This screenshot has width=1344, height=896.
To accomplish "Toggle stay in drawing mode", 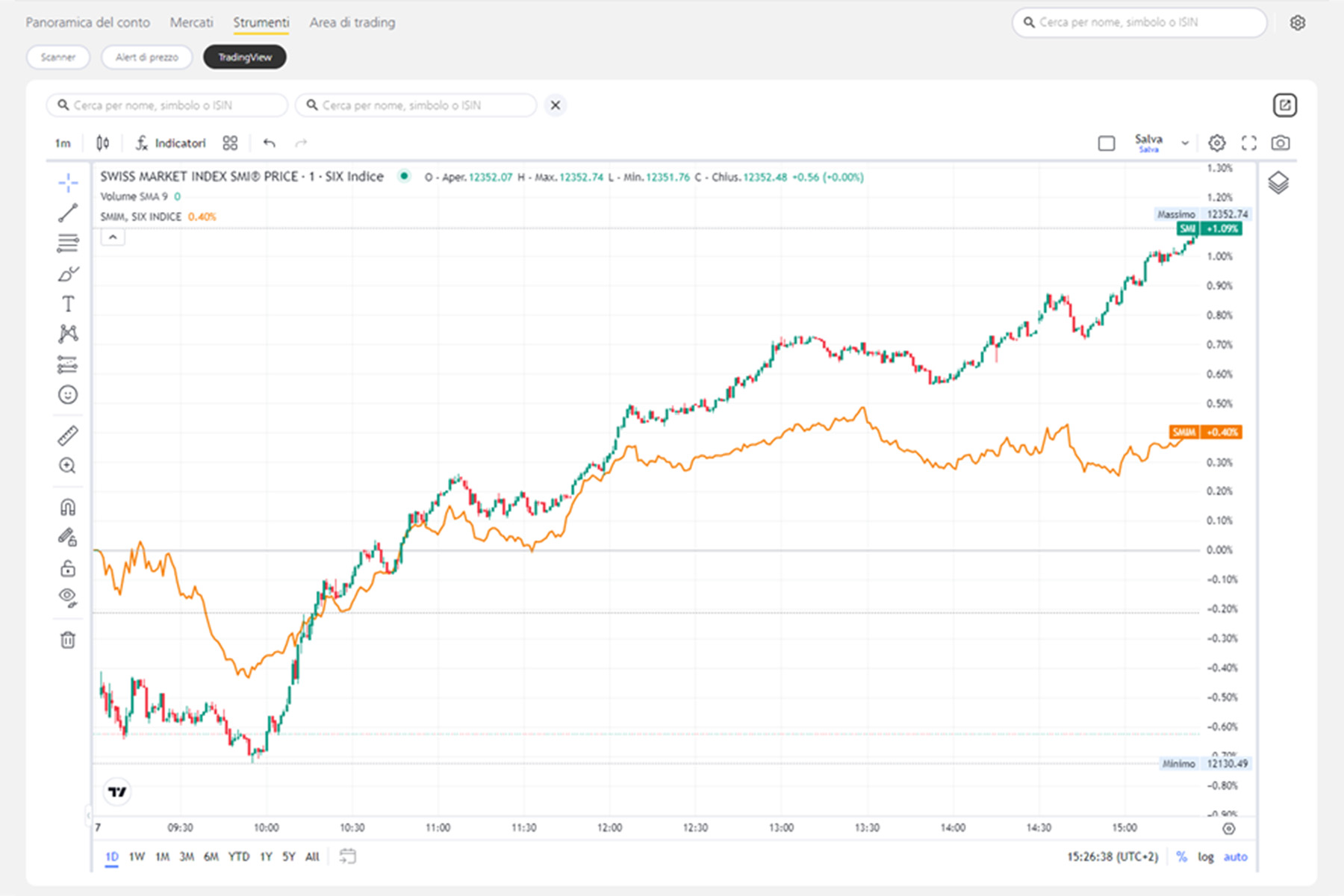I will tap(68, 538).
